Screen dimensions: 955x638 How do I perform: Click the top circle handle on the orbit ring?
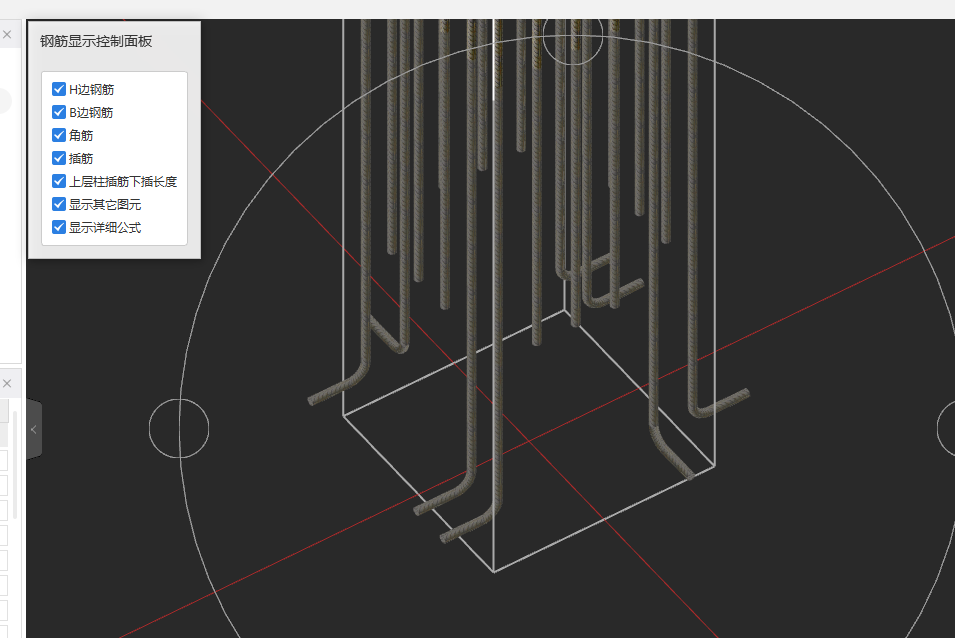point(573,35)
